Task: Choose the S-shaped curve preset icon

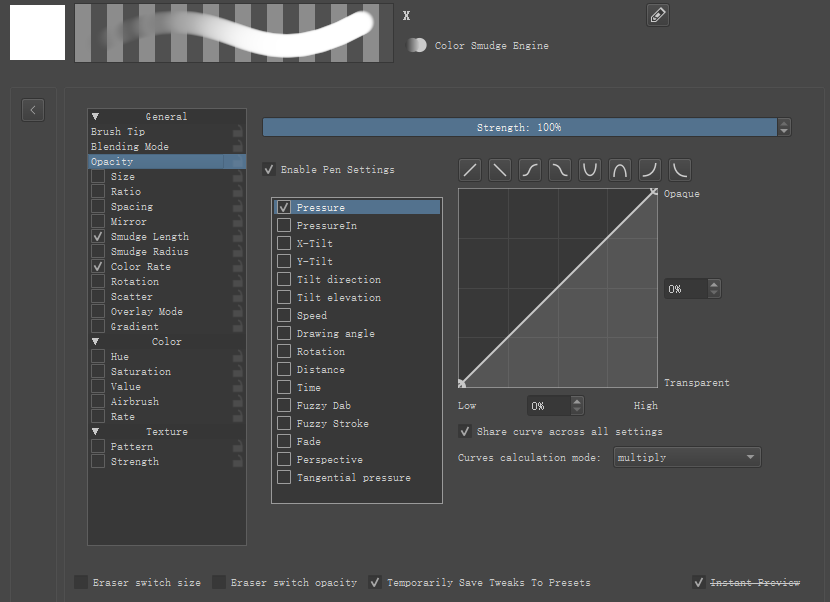Action: (x=530, y=170)
